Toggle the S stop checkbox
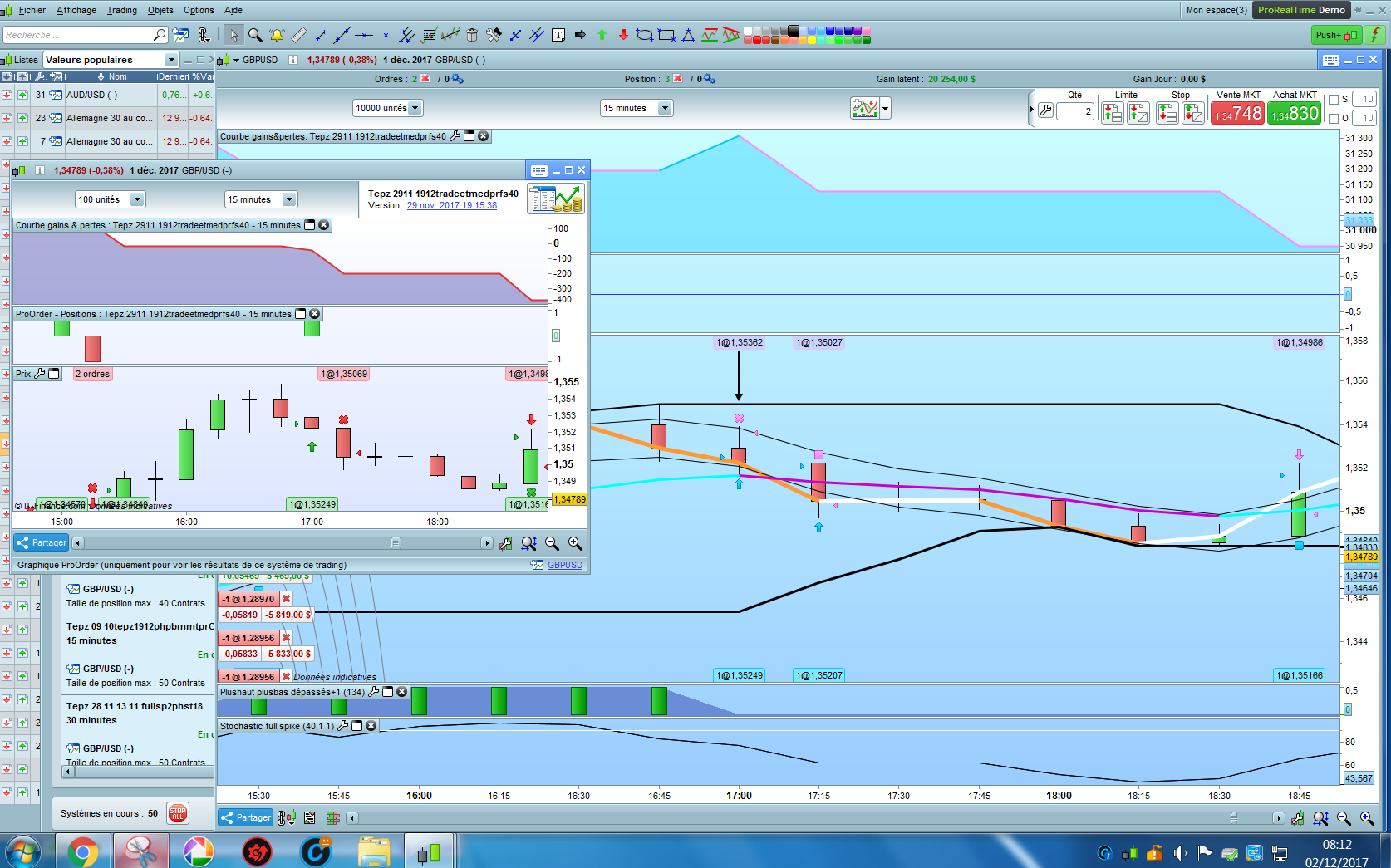Screen dimensions: 1391x868 tap(1334, 100)
